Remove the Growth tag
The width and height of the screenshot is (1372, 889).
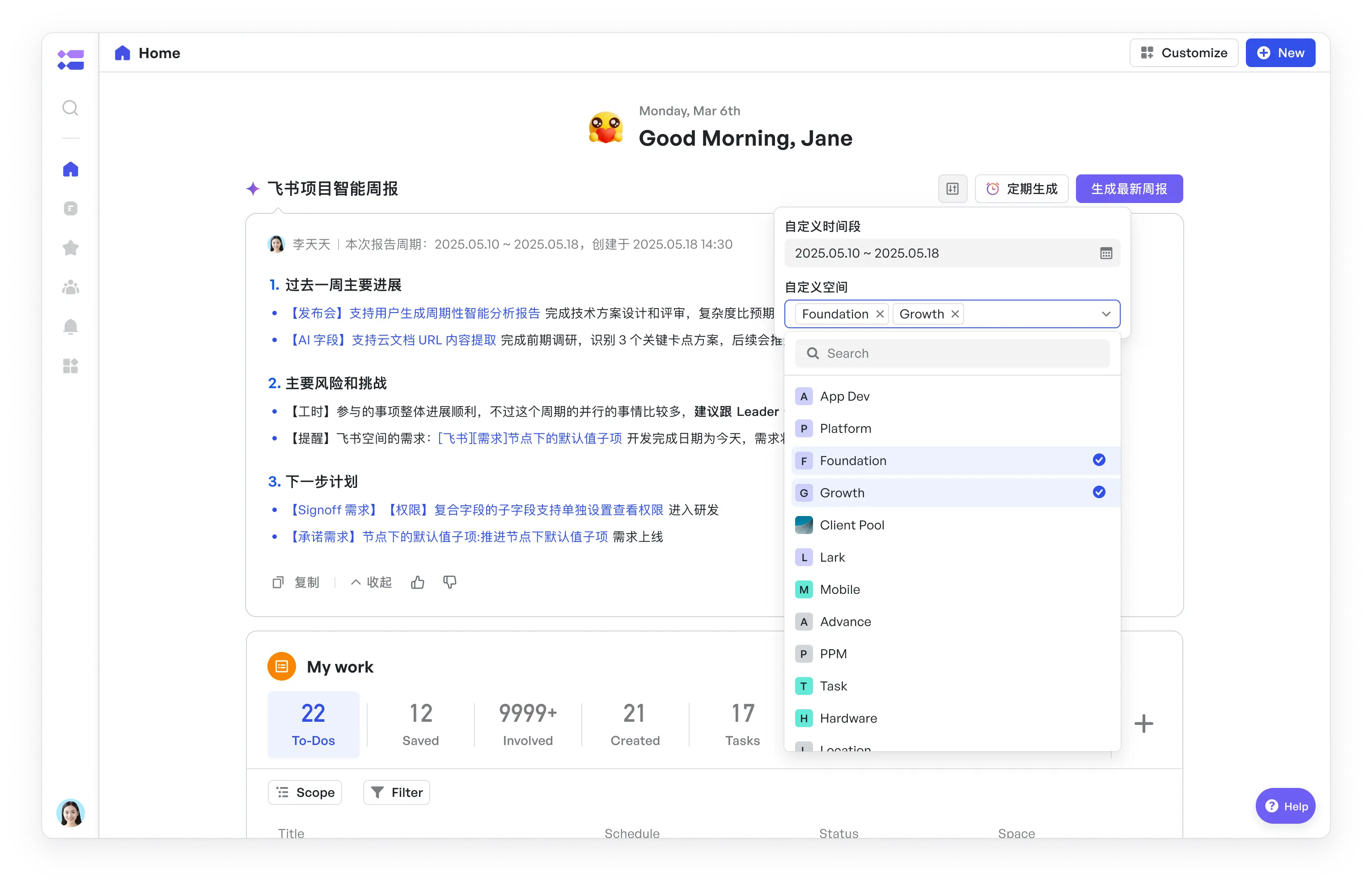(955, 314)
